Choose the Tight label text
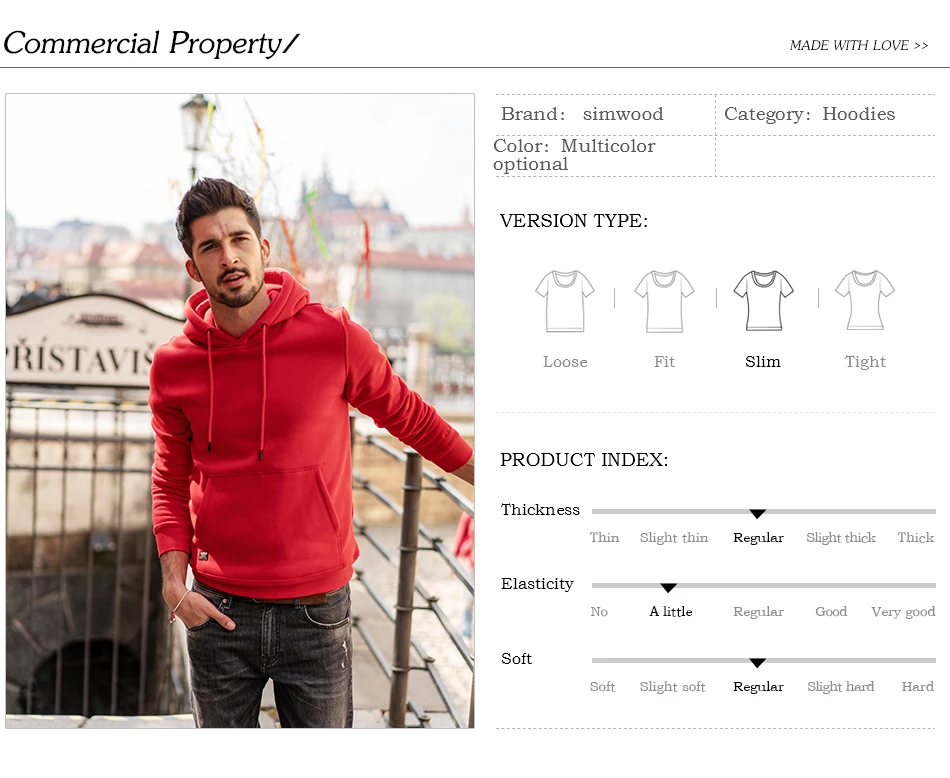Viewport: 950px width, 778px height. click(x=865, y=362)
